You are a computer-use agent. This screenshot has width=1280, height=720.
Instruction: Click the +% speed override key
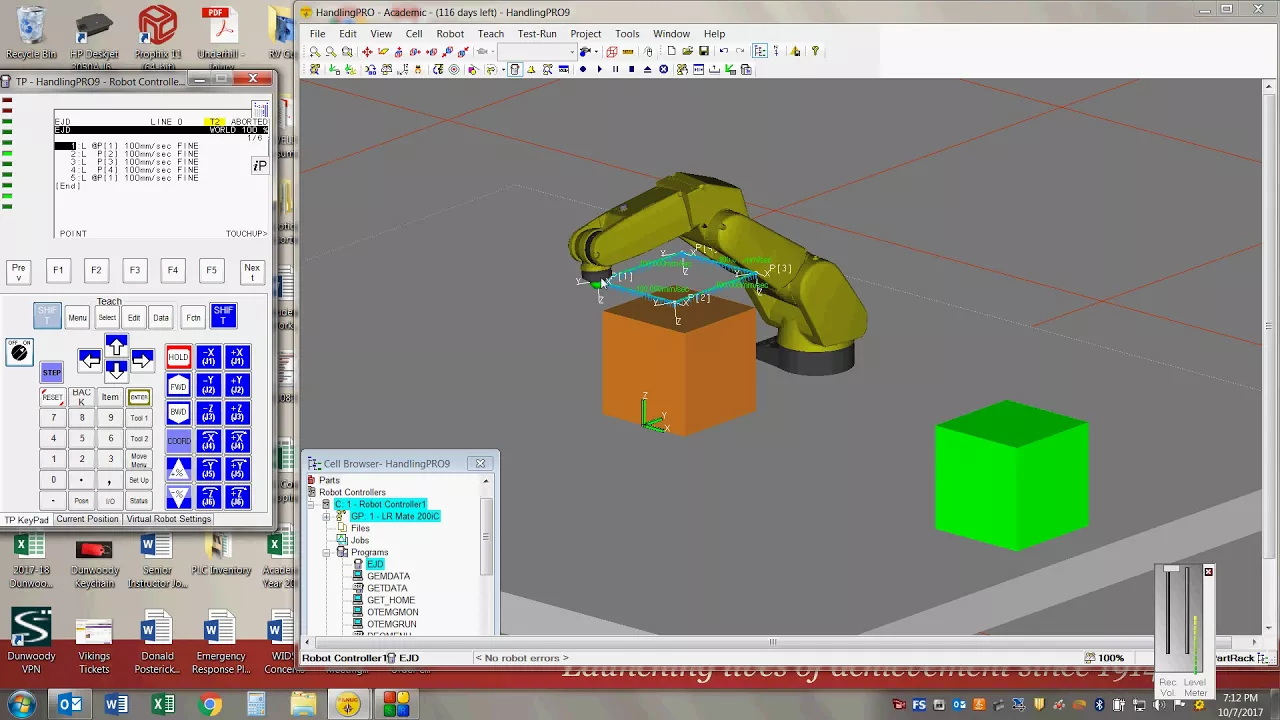(178, 469)
